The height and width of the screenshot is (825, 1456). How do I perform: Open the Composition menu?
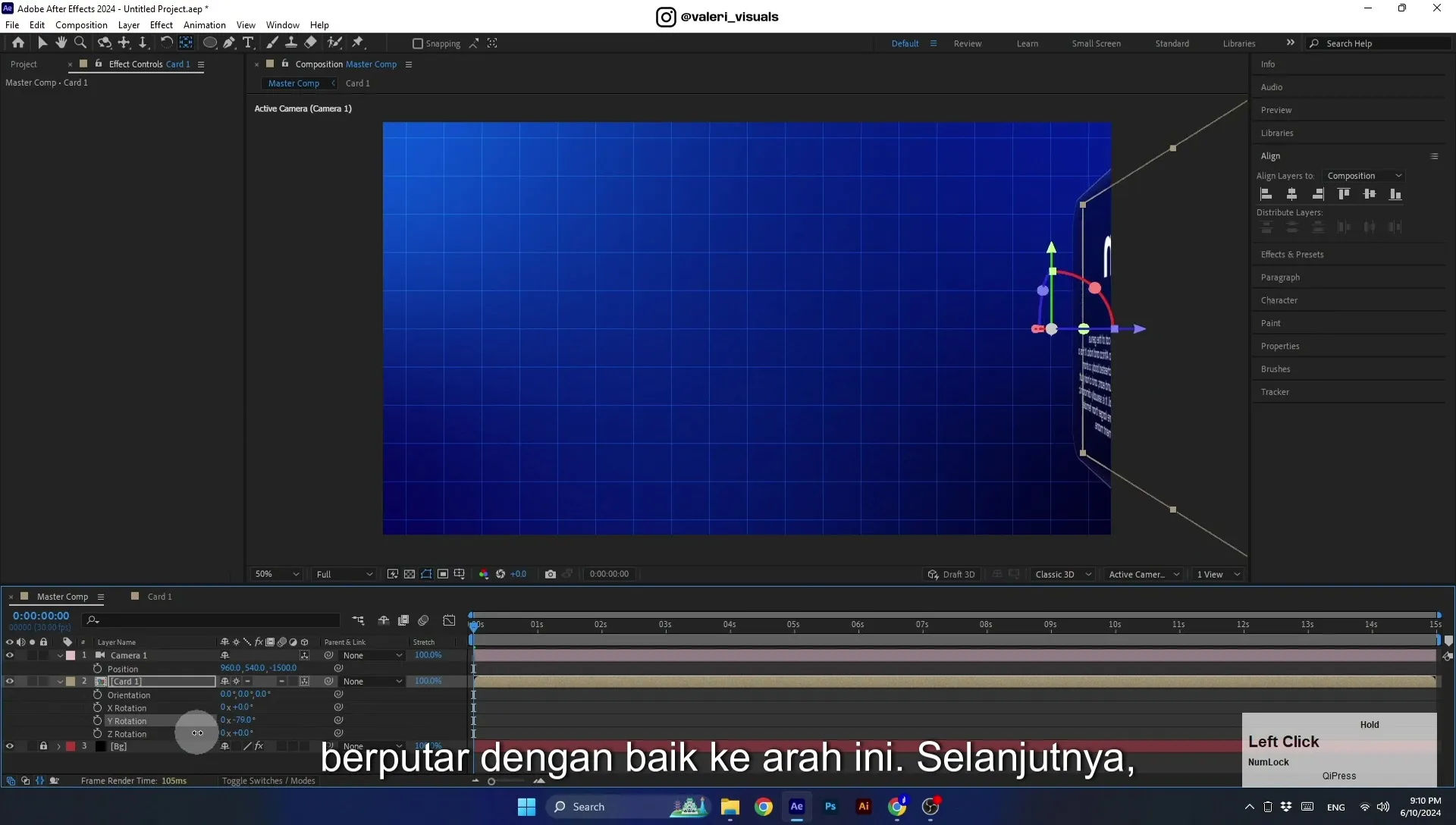click(81, 25)
